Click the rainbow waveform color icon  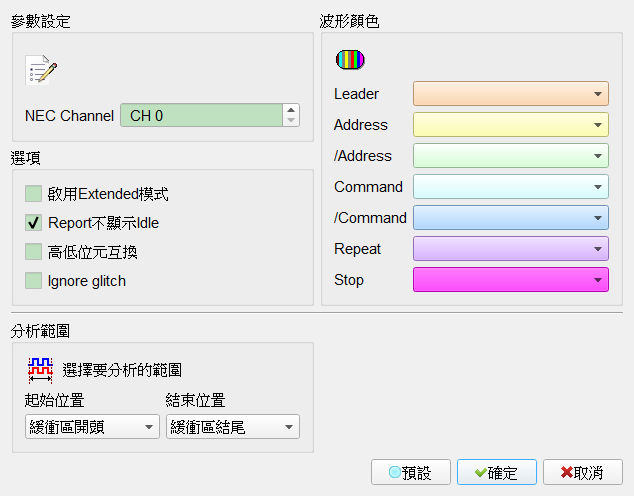pos(350,60)
